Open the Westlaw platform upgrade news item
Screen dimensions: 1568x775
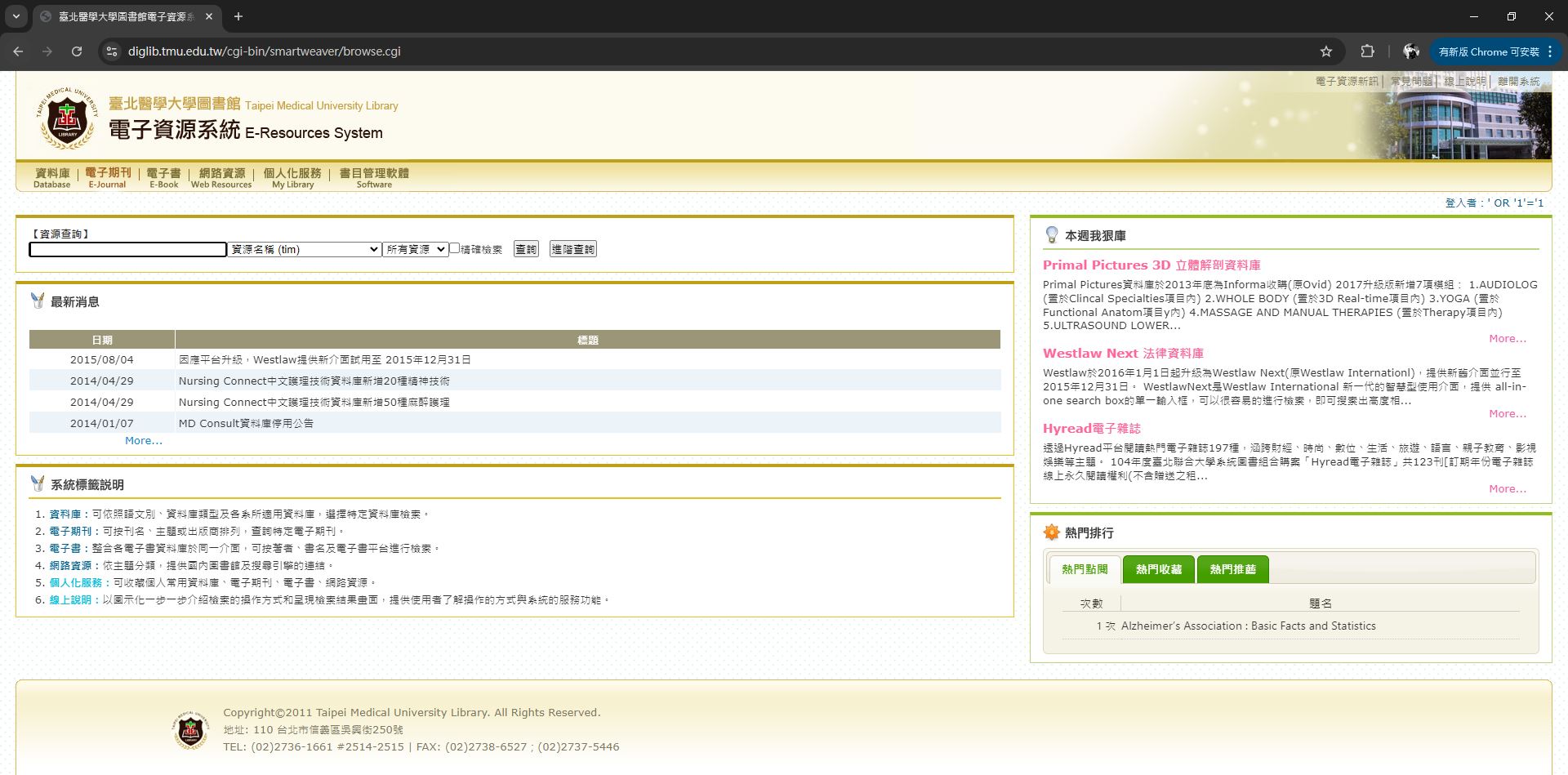(325, 360)
